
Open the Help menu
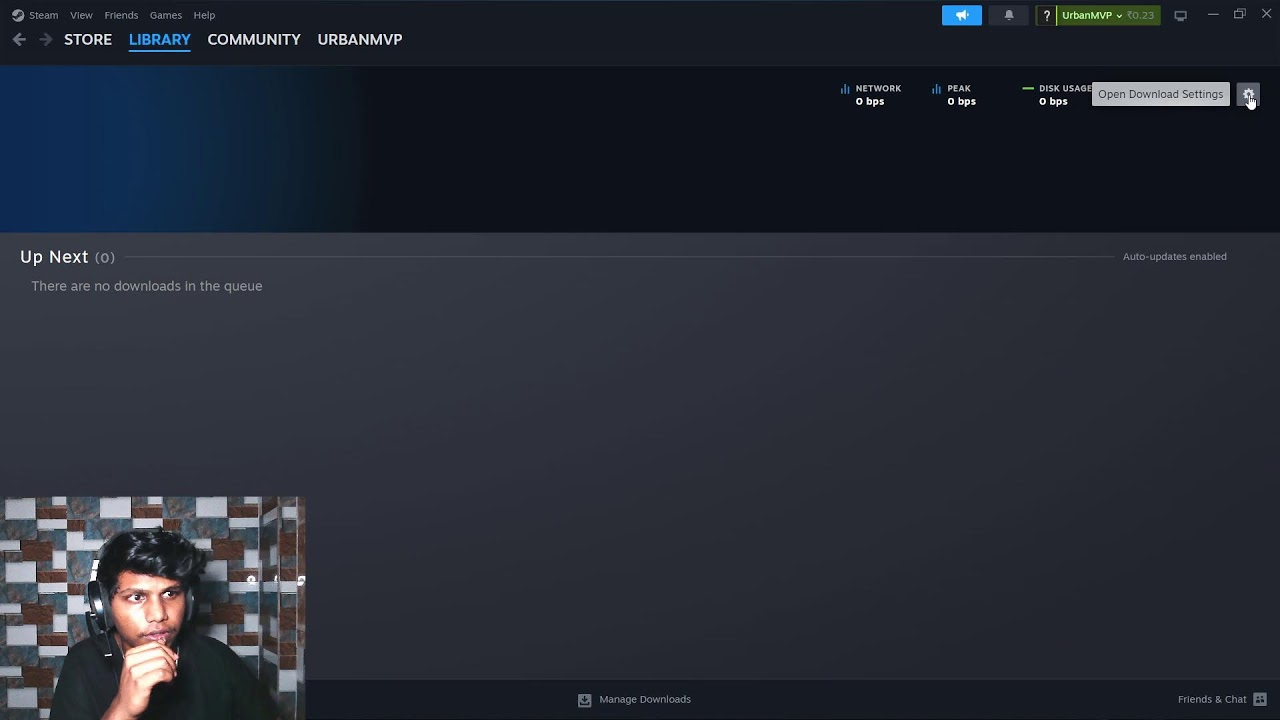[x=204, y=15]
